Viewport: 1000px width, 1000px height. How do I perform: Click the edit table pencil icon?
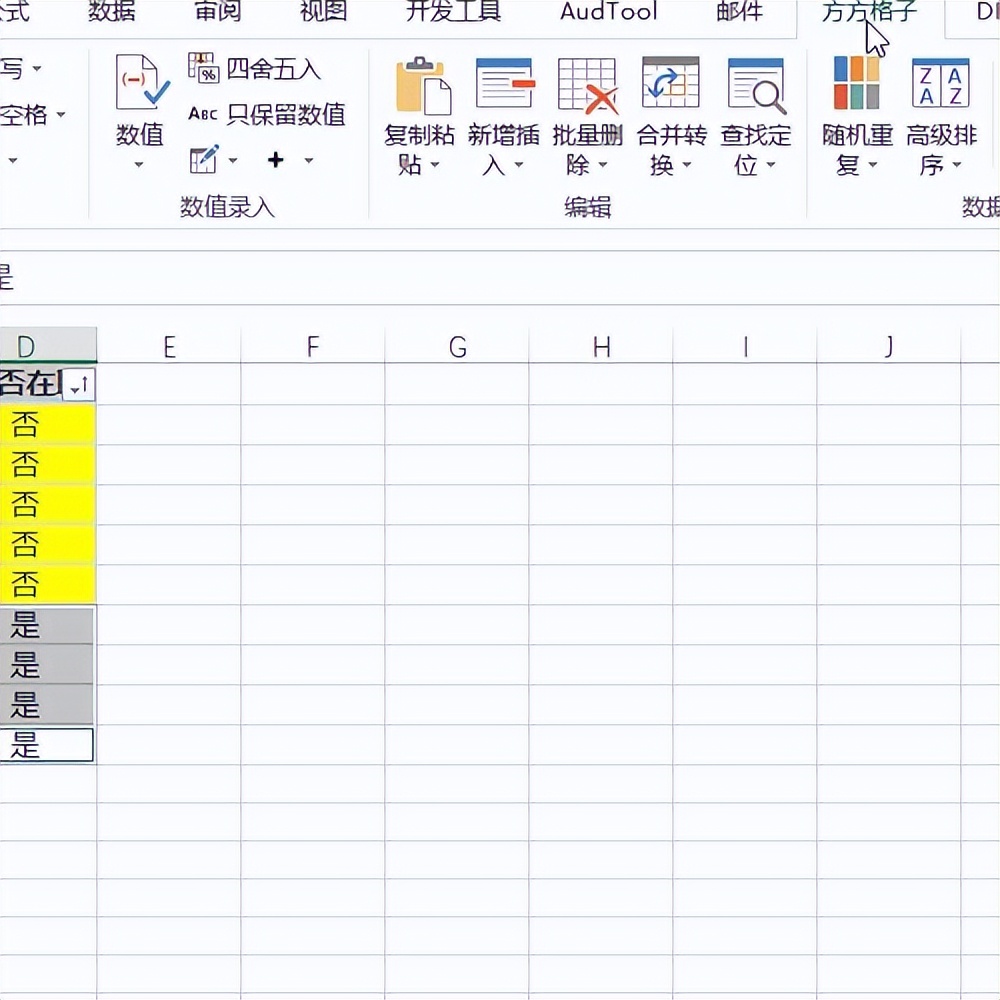coord(204,160)
